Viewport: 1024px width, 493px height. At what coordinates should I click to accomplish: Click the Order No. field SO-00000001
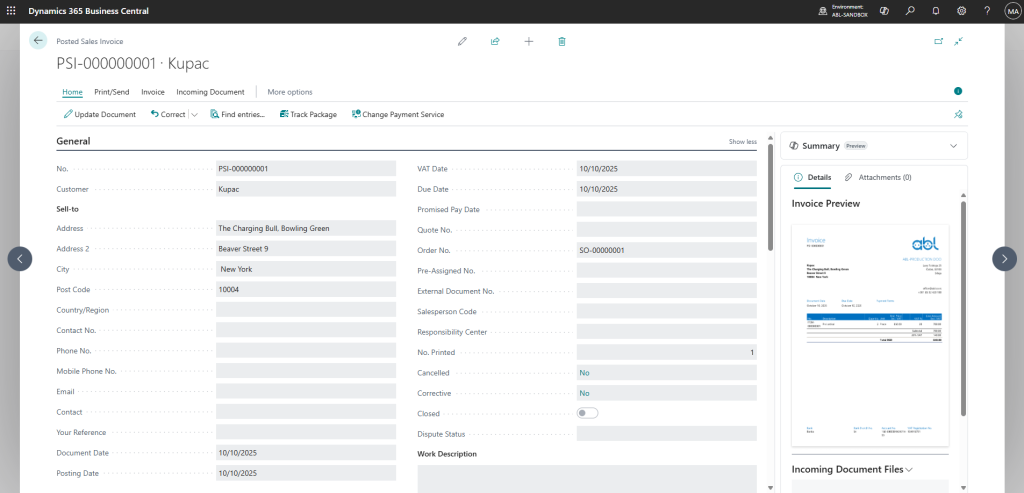click(667, 250)
